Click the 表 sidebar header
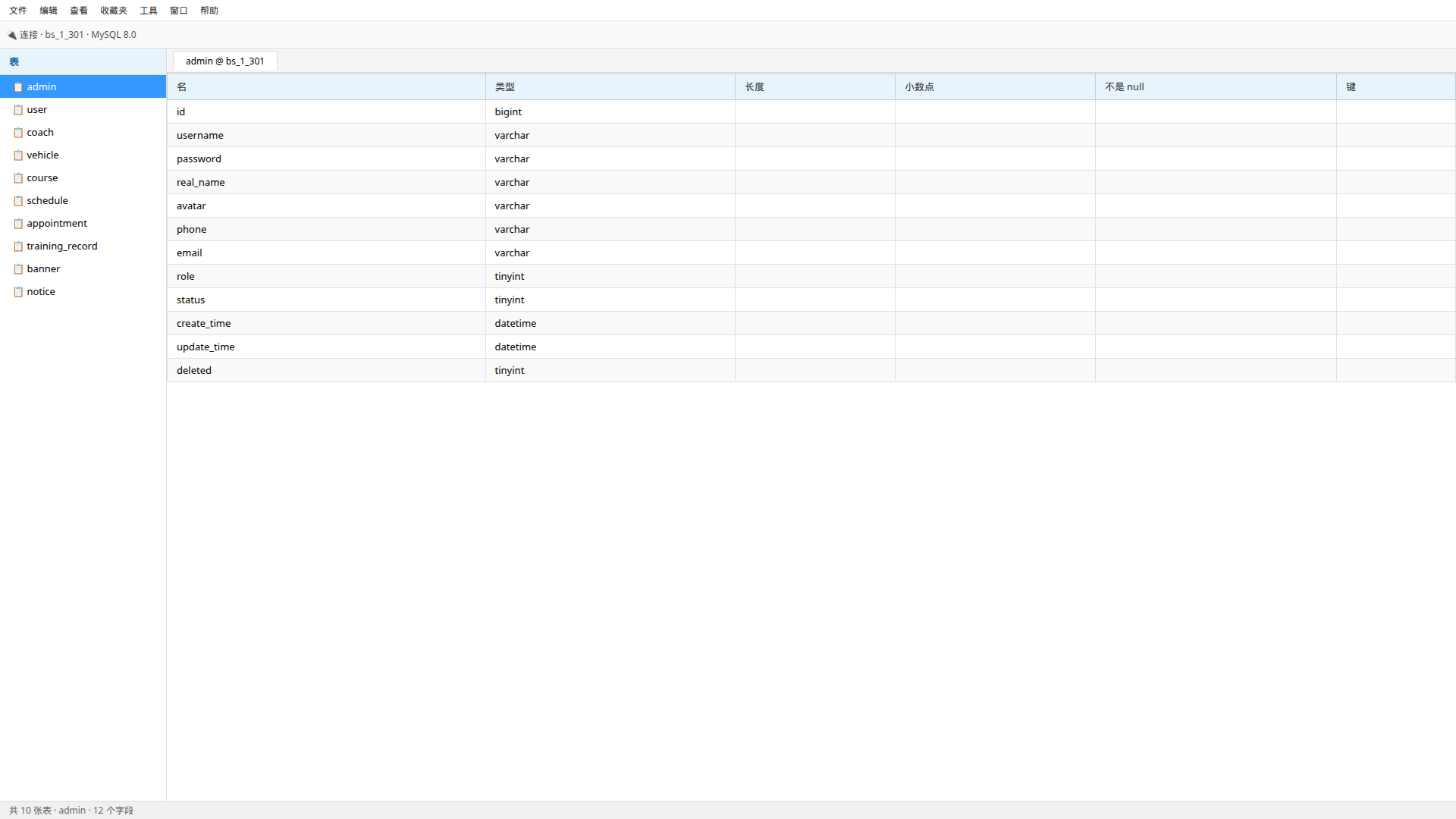 (83, 62)
